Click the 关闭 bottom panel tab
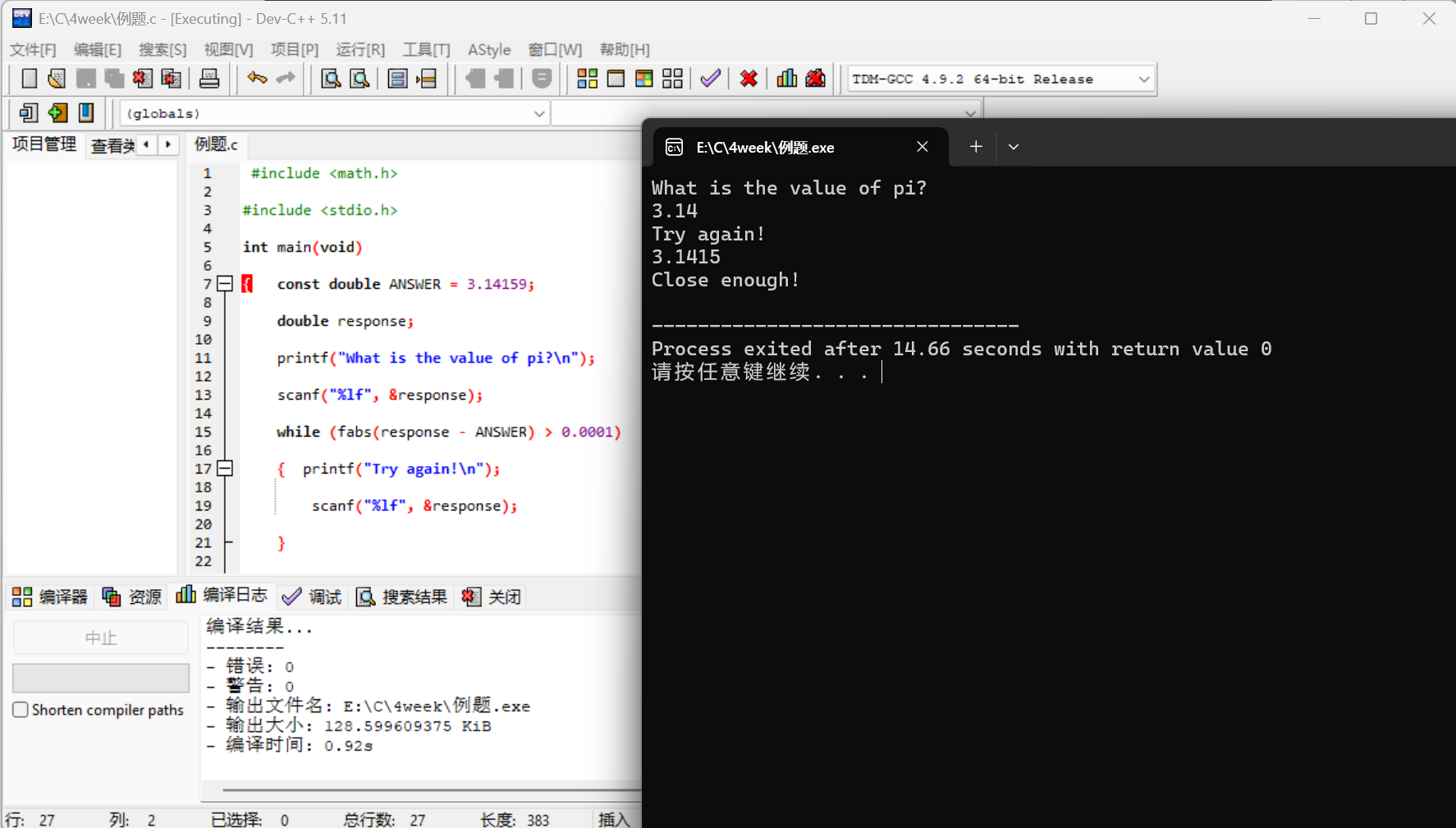Viewport: 1456px width, 828px height. click(492, 597)
